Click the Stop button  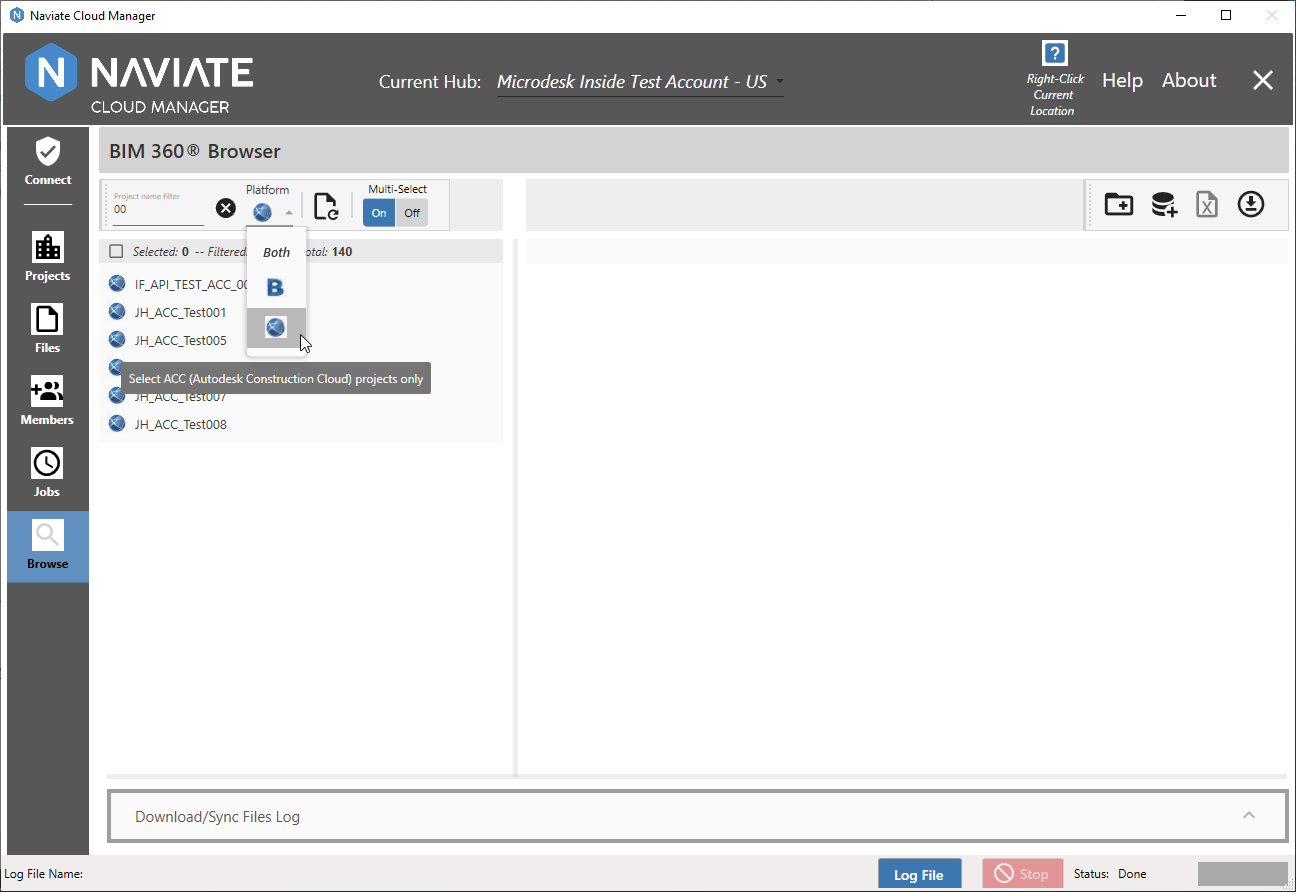(x=1023, y=874)
